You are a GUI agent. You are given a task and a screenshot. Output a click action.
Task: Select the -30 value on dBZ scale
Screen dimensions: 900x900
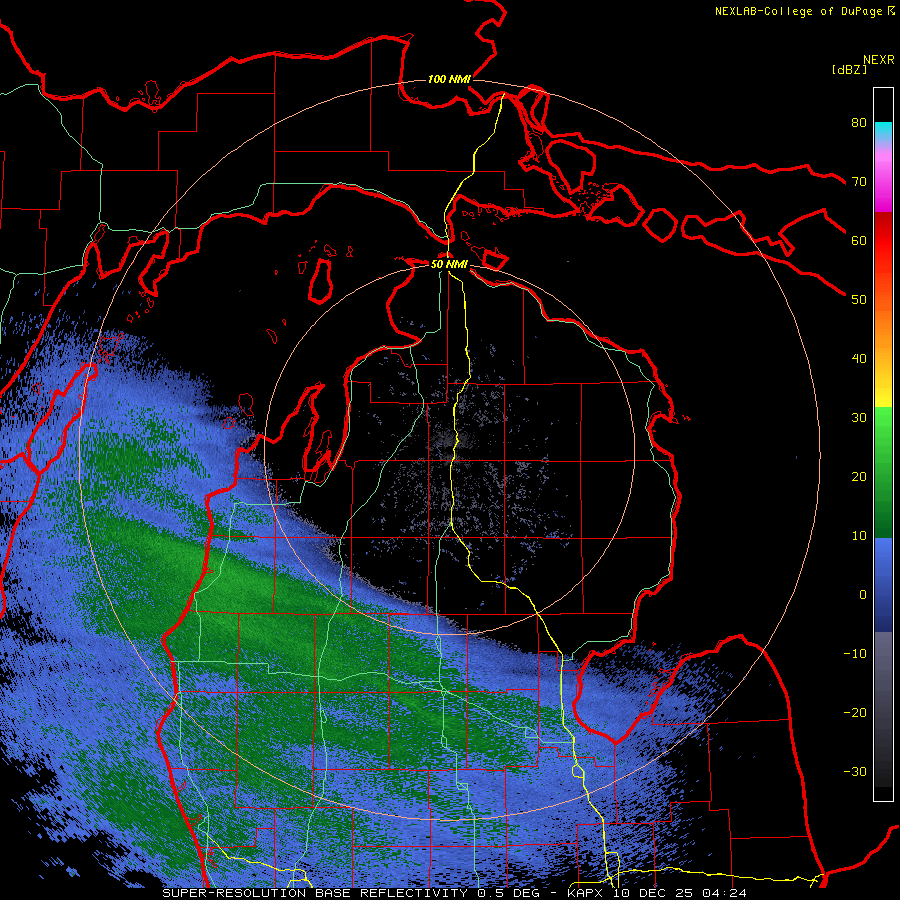(x=855, y=772)
